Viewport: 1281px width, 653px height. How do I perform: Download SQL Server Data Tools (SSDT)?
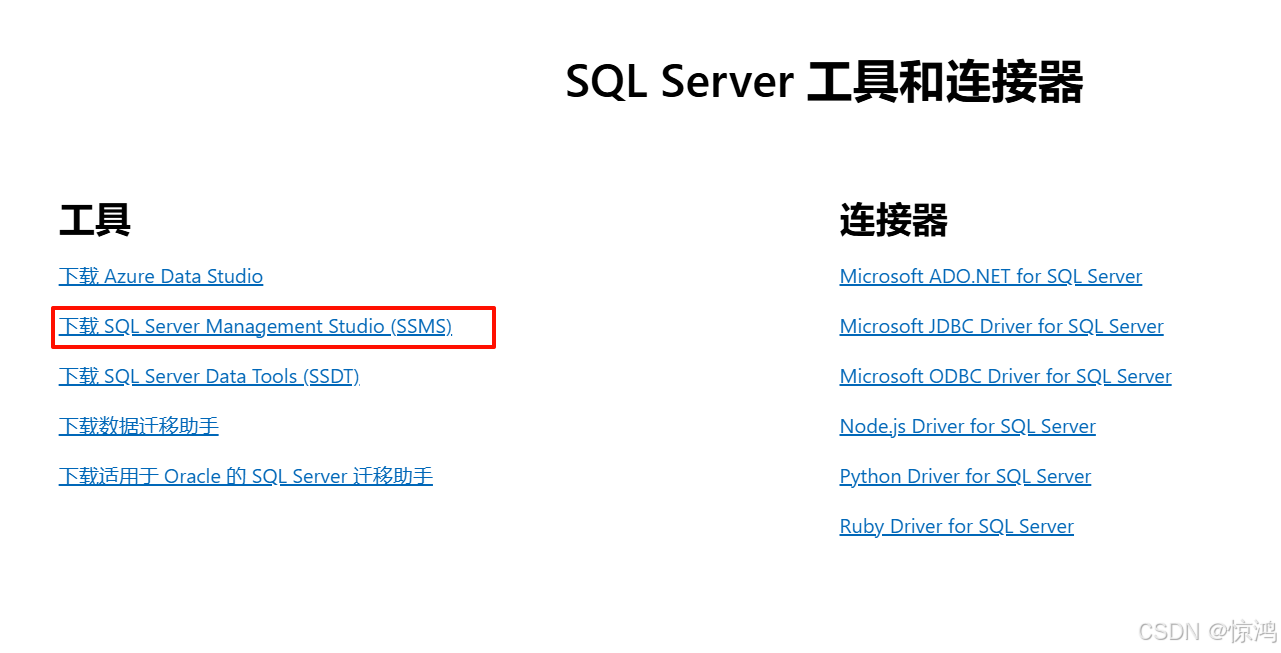pos(209,376)
